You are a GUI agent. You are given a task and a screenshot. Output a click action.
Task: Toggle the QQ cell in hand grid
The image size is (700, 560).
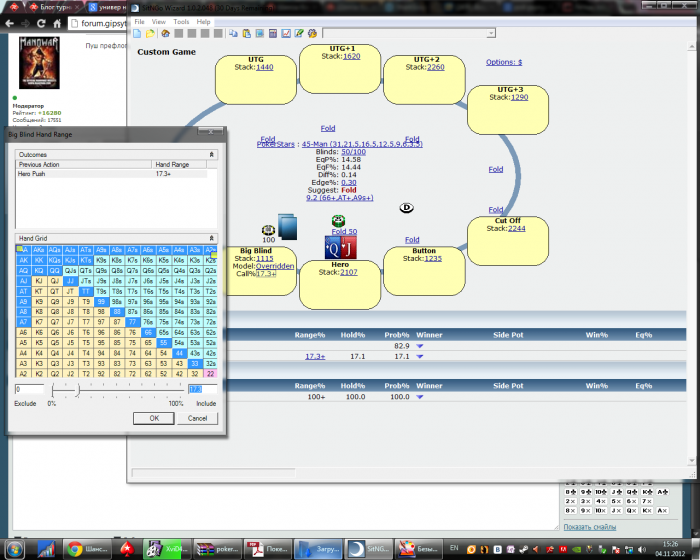(54, 270)
